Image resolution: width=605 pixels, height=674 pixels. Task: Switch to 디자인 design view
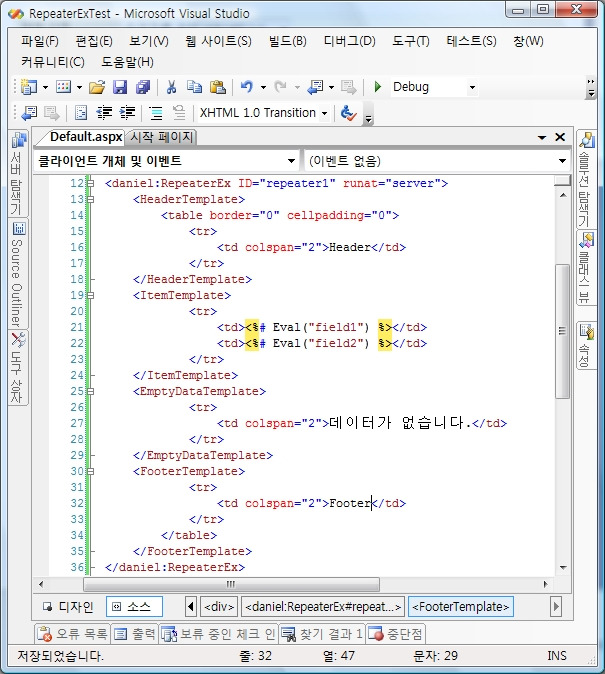[x=68, y=607]
